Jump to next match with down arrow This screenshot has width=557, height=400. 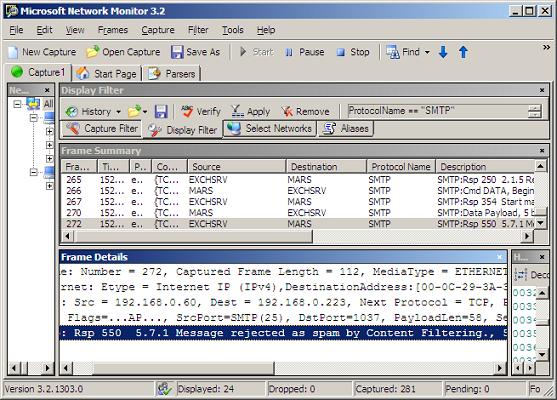click(x=443, y=52)
